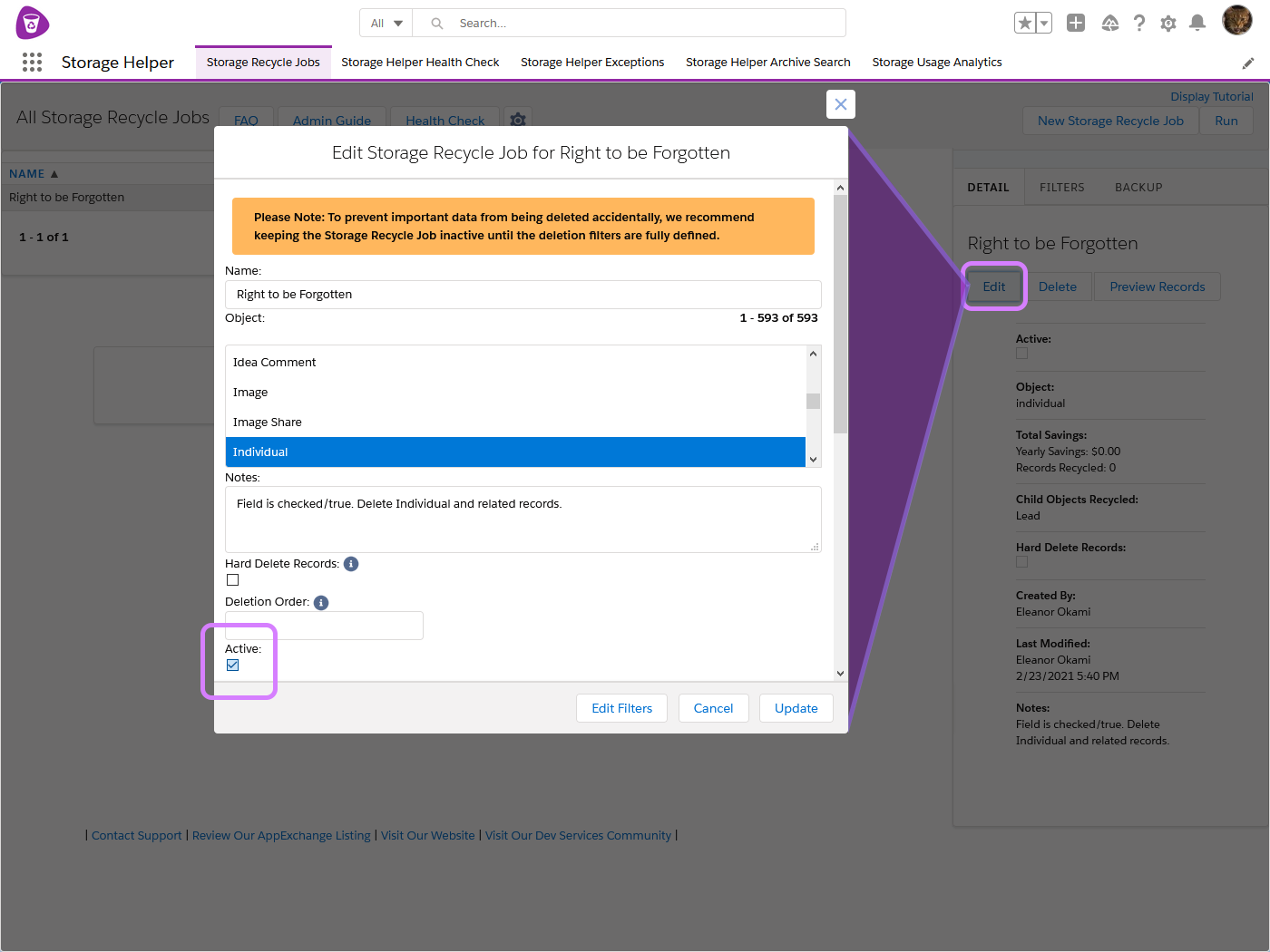Click the Notes text area
This screenshot has height=952, width=1270.
523,520
